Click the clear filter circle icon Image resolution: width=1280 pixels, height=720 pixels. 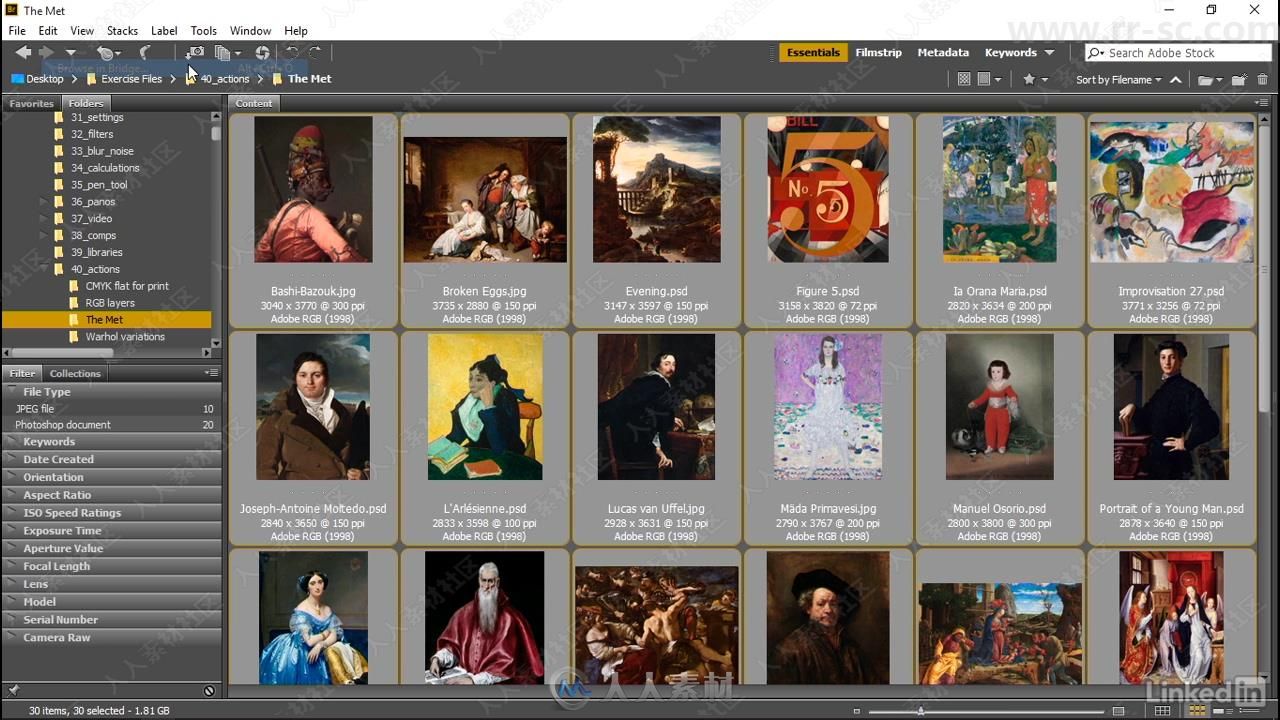coord(209,690)
